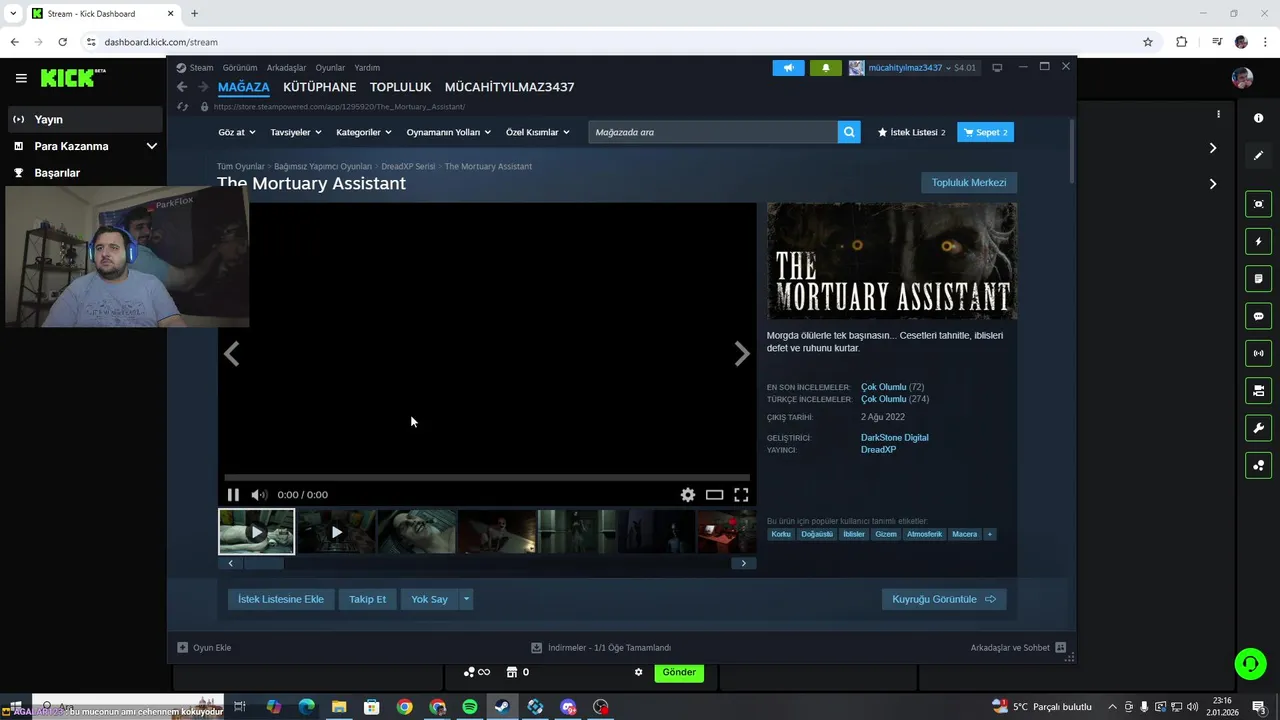Open İstek Listesi wishlist link
Image resolution: width=1280 pixels, height=720 pixels.
click(x=911, y=132)
